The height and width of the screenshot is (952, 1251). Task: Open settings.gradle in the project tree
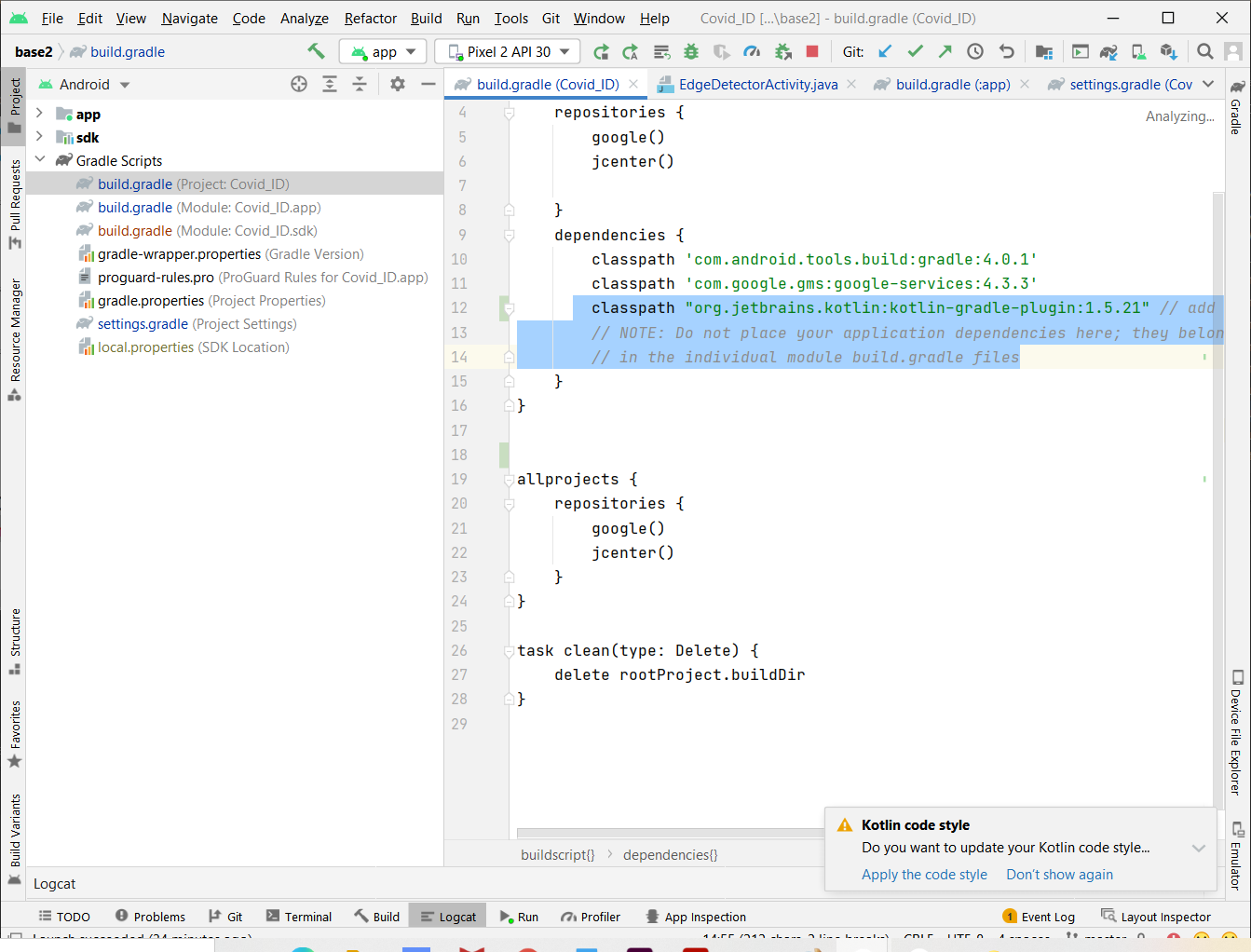coord(143,324)
